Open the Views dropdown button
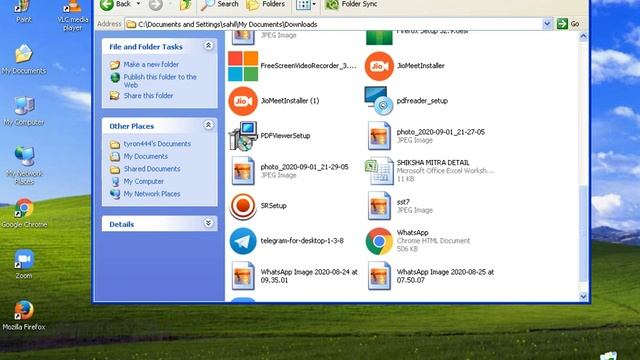Screen dimensions: 640x360 [306, 4]
